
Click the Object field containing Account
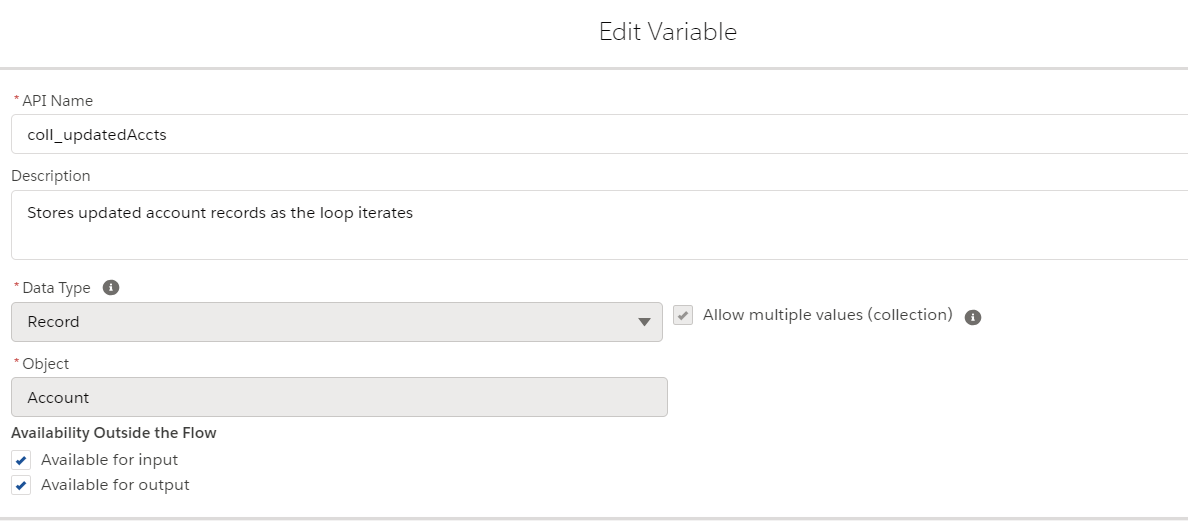pos(339,397)
